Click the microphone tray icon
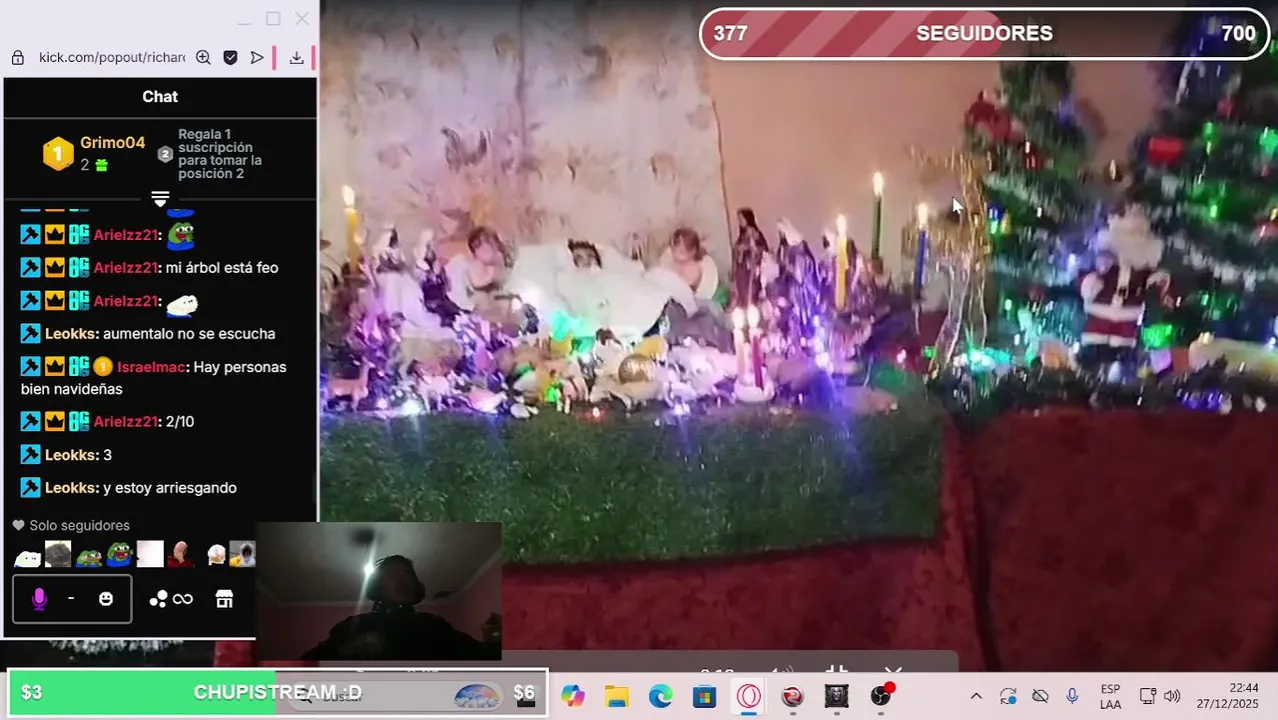This screenshot has height=720, width=1278. [1072, 696]
